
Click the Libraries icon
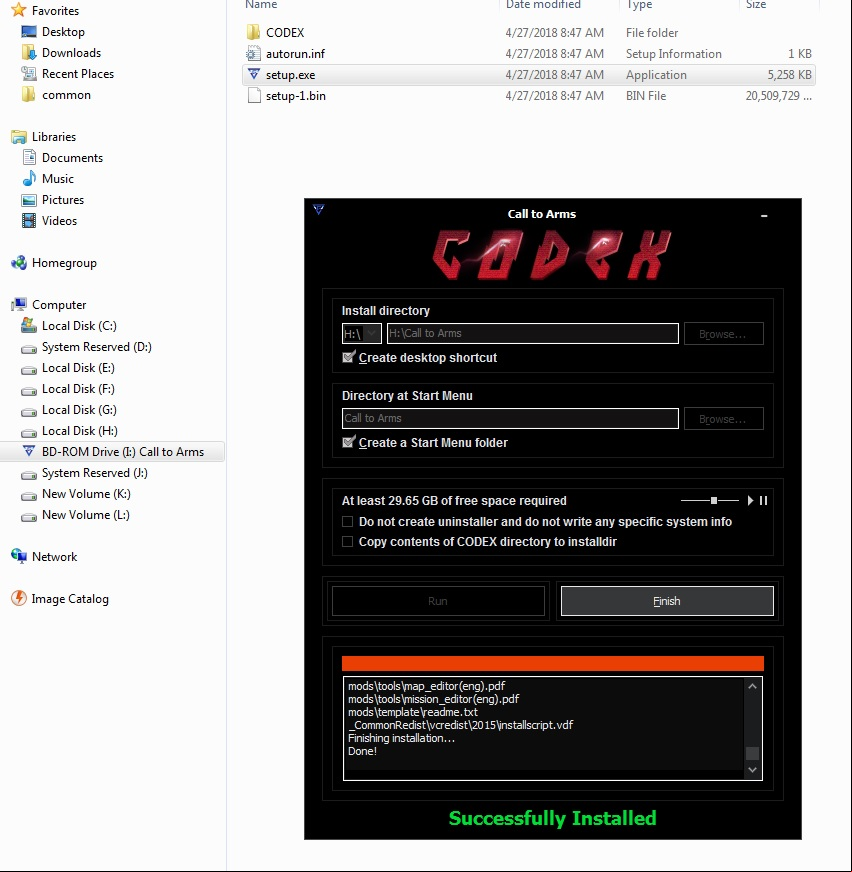tap(18, 137)
